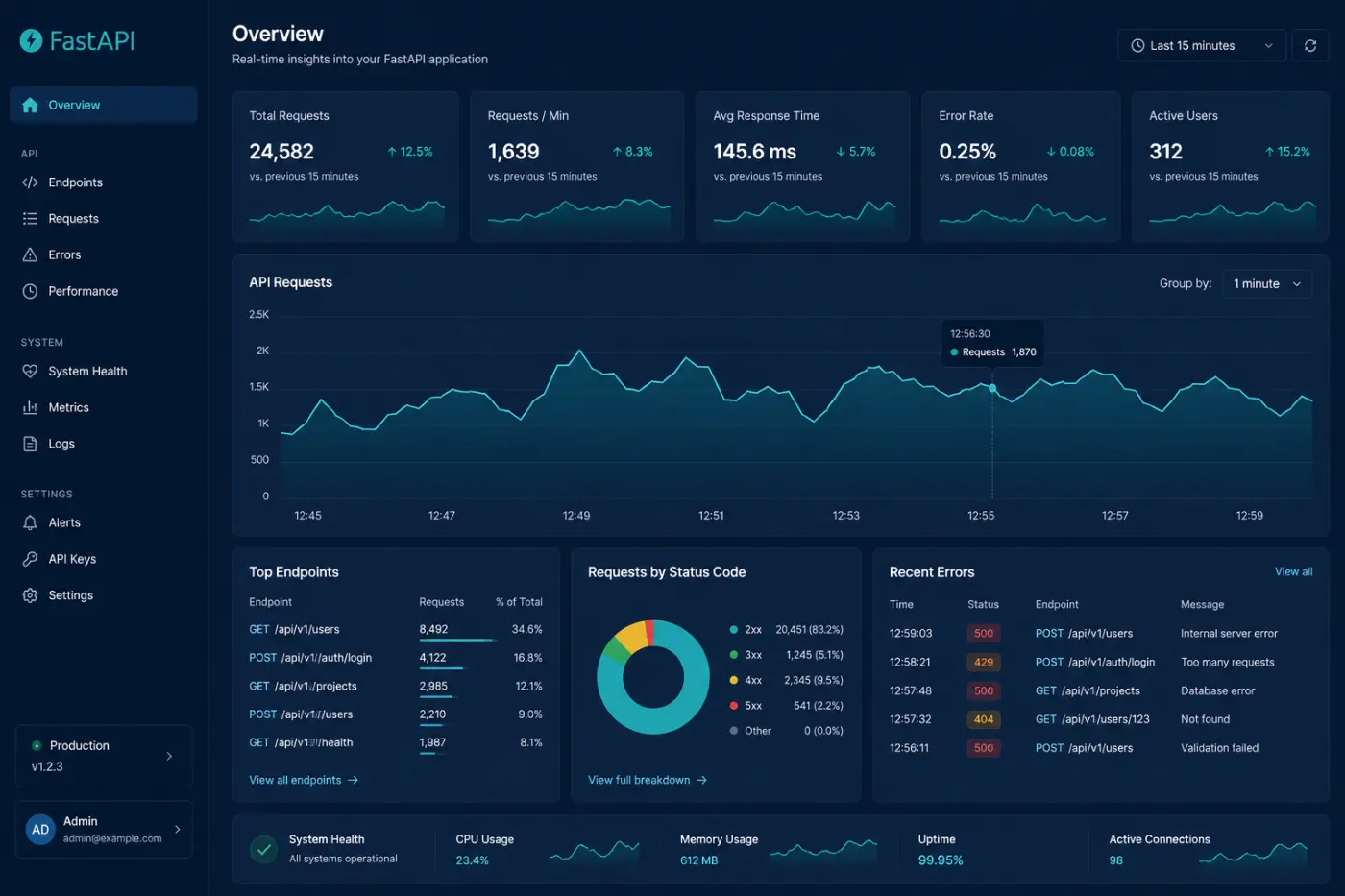
Task: Open the Errors menu item
Action: click(x=104, y=254)
